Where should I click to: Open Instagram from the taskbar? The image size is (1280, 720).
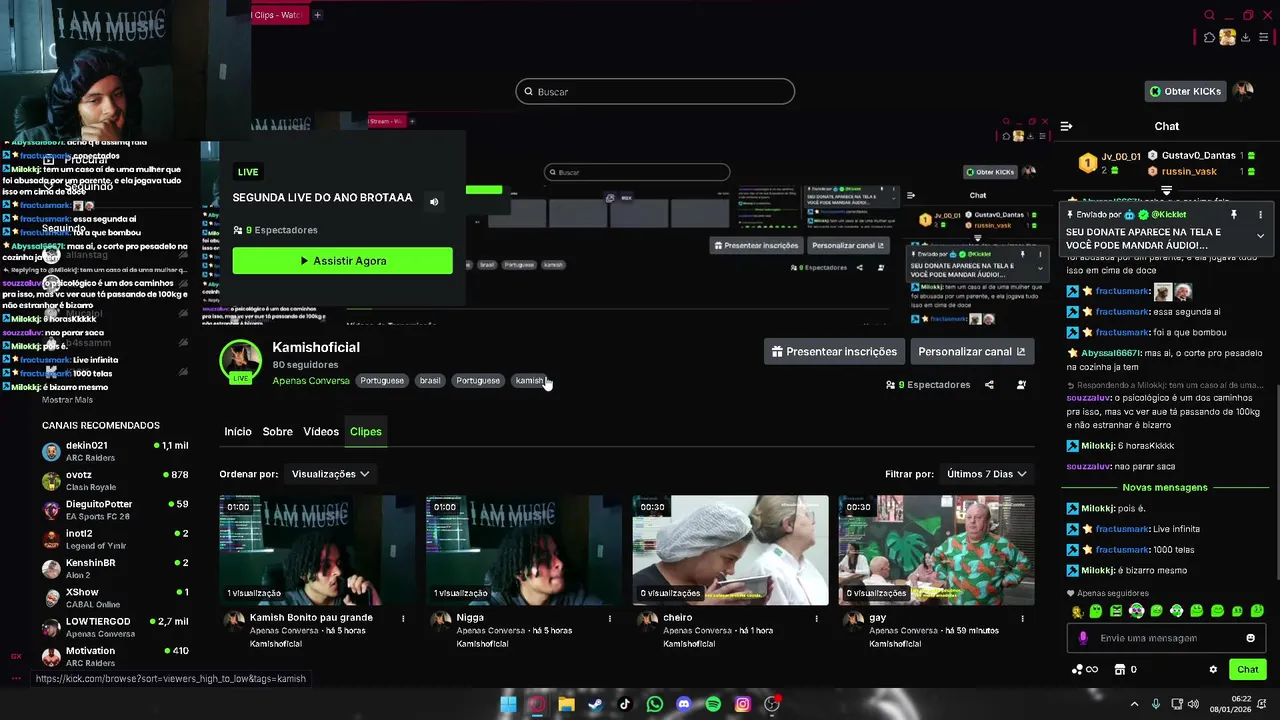[742, 704]
